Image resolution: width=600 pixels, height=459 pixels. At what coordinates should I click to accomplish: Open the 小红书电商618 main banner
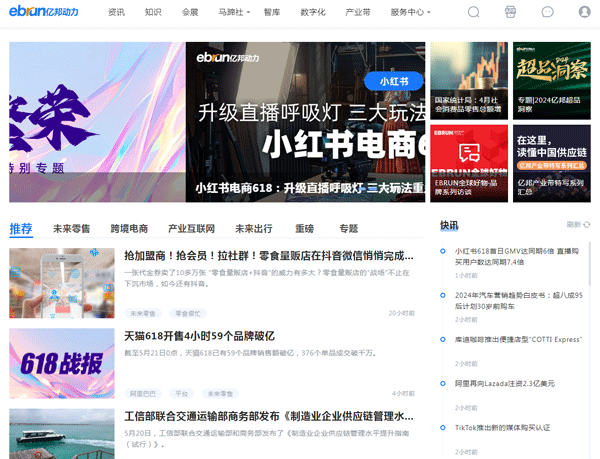point(305,122)
